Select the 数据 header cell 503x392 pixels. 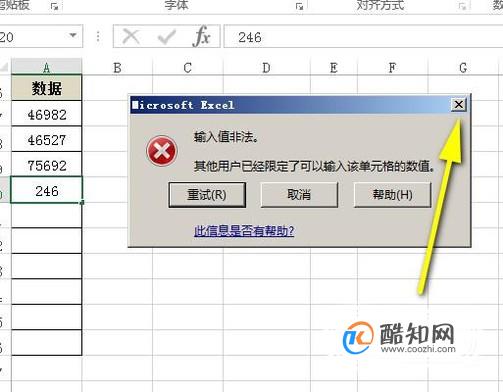coord(47,88)
